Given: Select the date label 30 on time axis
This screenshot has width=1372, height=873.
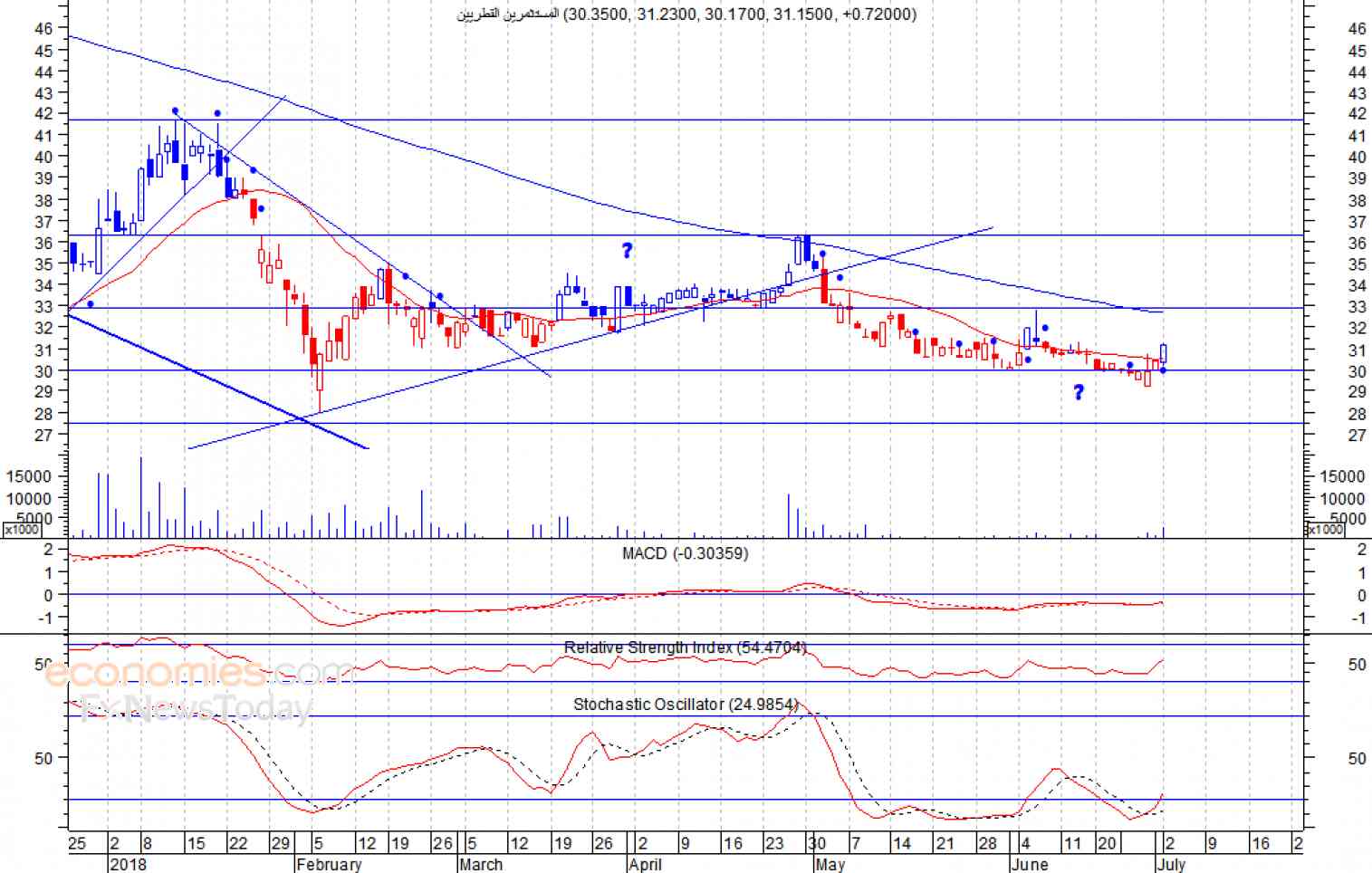Looking at the screenshot, I should [816, 843].
